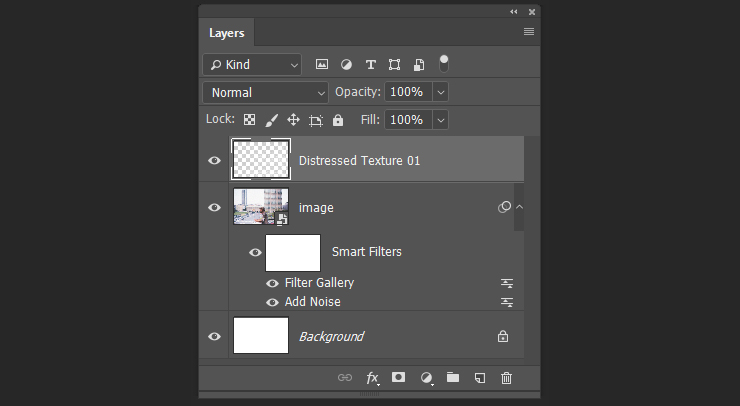Select the image smart object thumbnail
This screenshot has width=740, height=406.
pos(261,207)
